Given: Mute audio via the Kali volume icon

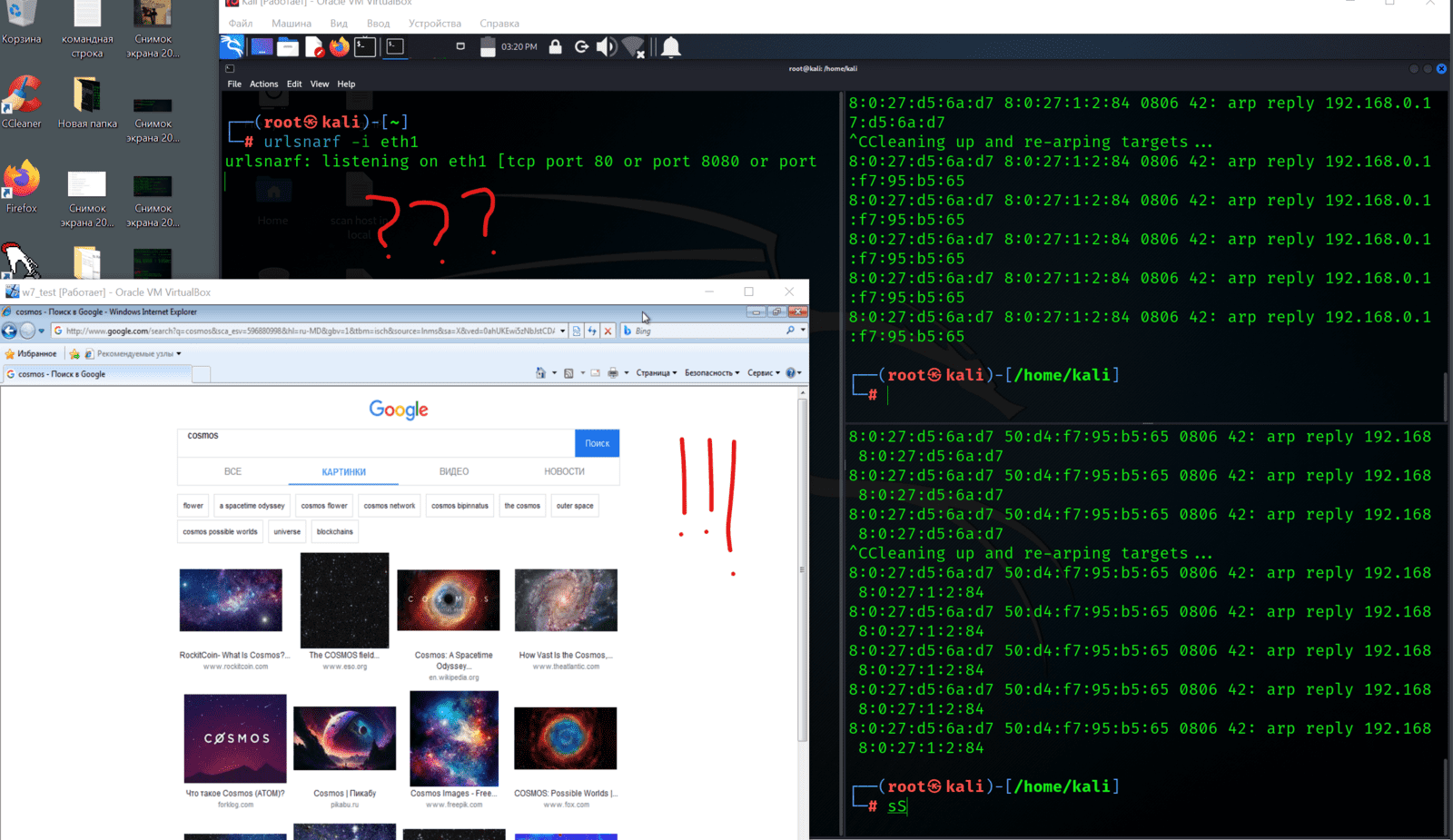Looking at the screenshot, I should pos(606,47).
